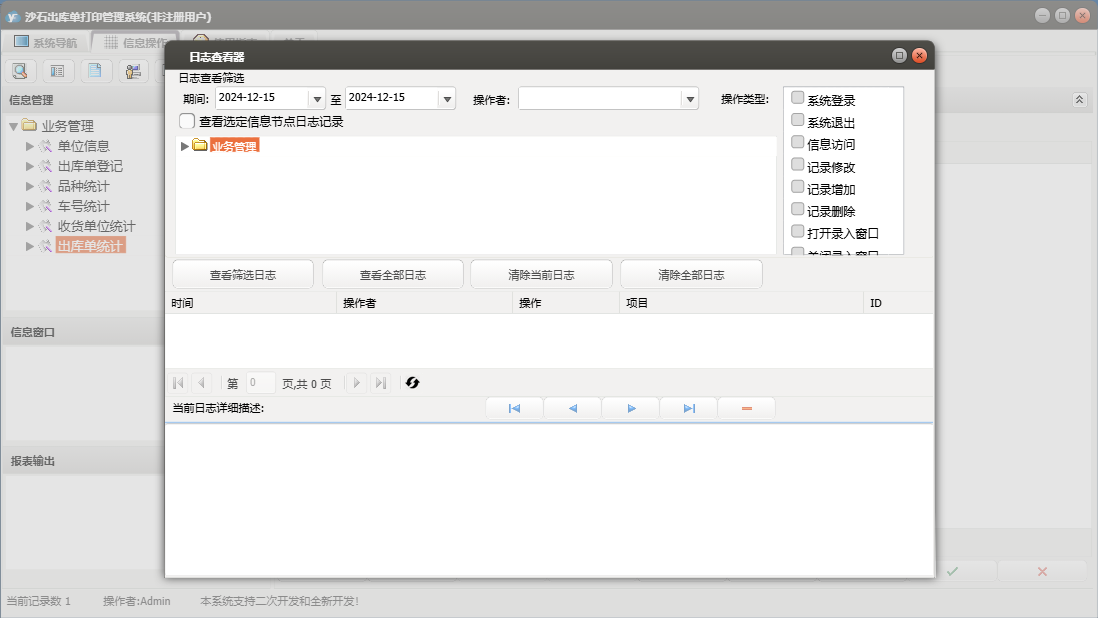
Task: Open the 操作者 dropdown list
Action: 689,99
